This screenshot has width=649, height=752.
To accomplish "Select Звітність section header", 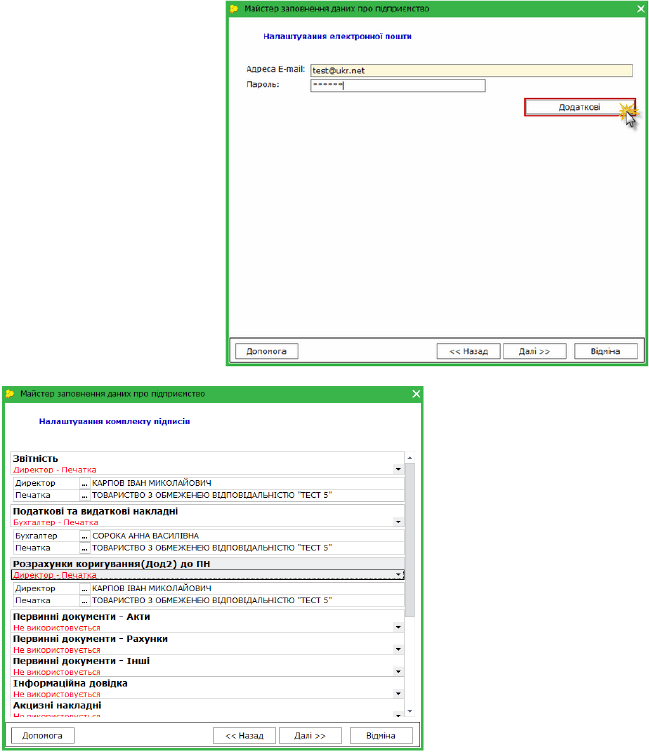I will click(35, 458).
